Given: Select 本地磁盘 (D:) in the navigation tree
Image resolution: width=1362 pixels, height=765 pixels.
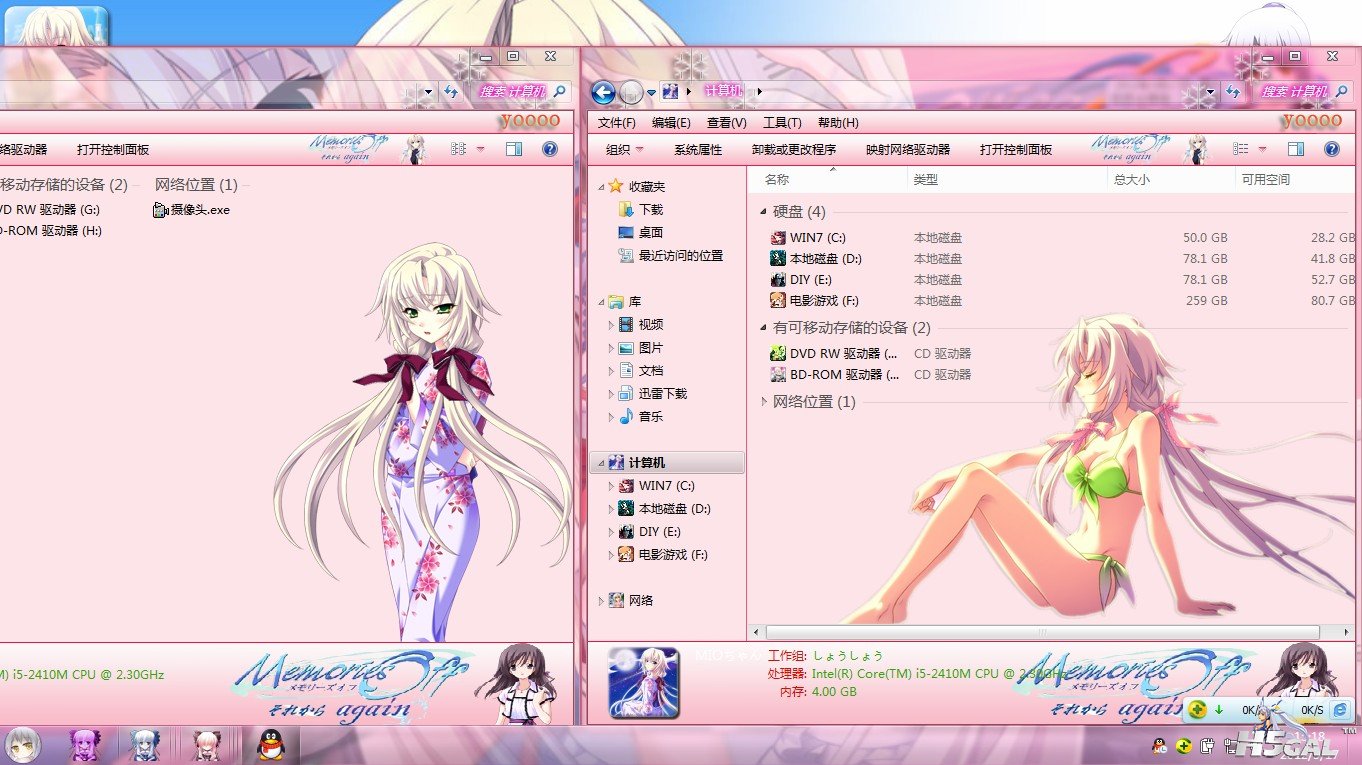Looking at the screenshot, I should [x=663, y=509].
